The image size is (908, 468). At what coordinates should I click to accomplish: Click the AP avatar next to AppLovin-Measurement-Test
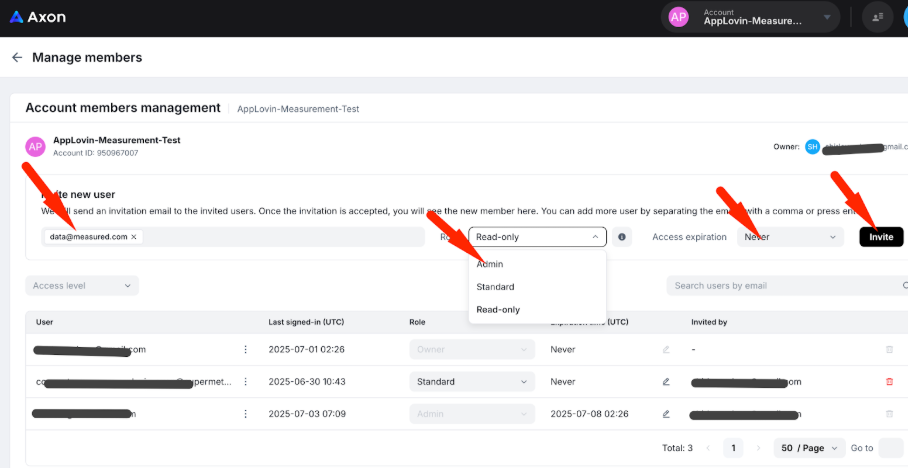(x=35, y=147)
